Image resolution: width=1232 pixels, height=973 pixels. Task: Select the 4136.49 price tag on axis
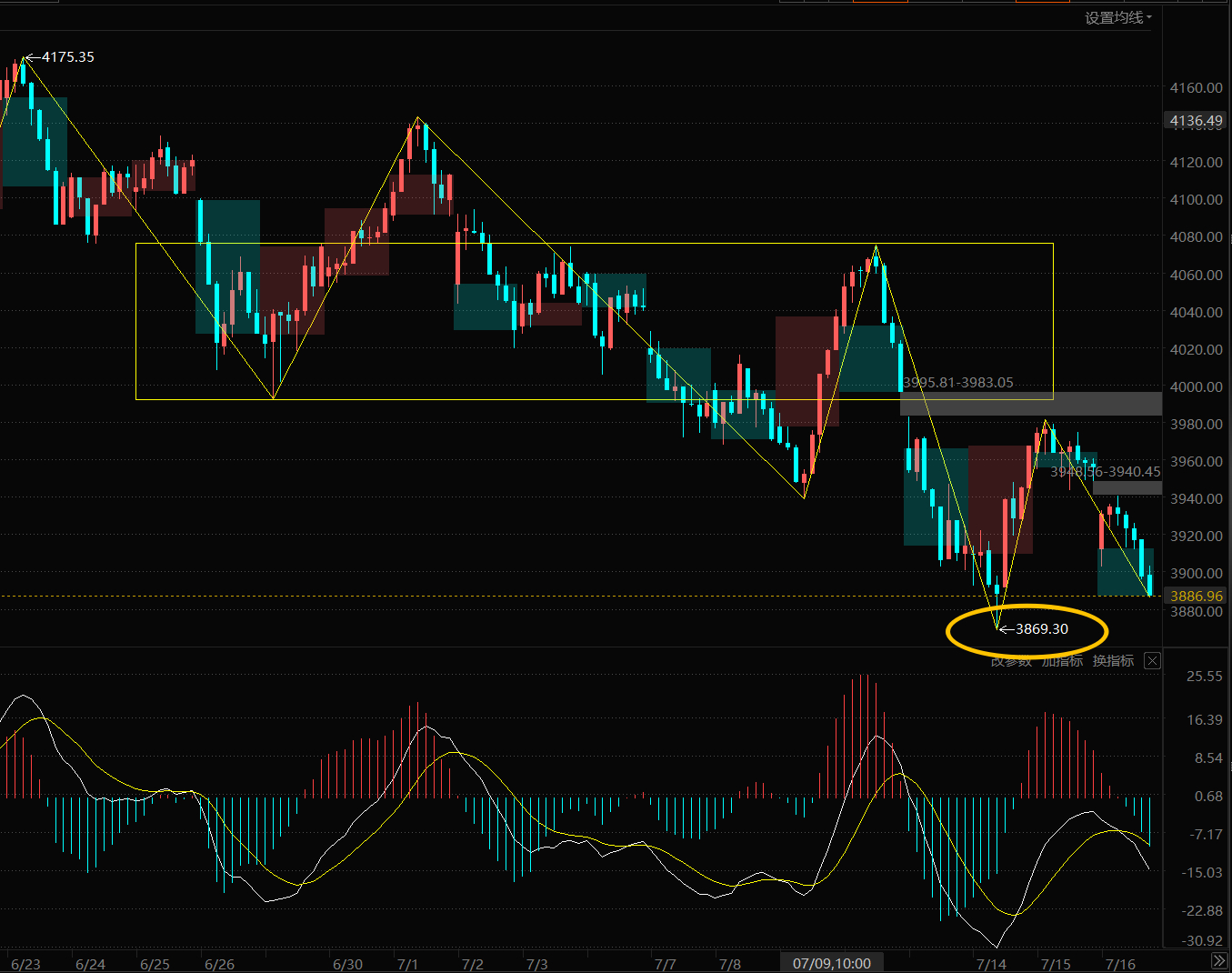pyautogui.click(x=1196, y=120)
